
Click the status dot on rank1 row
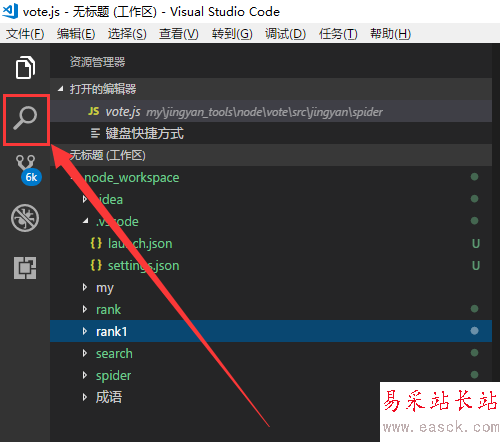[474, 331]
